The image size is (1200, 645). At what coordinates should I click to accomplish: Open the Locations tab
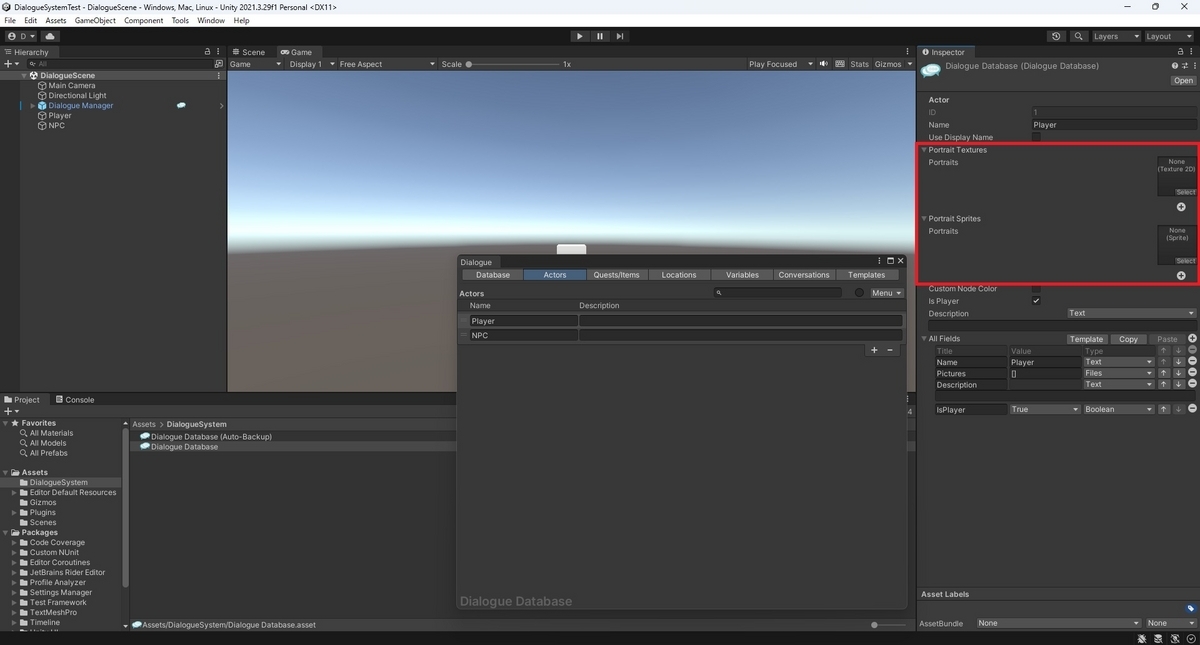(679, 275)
